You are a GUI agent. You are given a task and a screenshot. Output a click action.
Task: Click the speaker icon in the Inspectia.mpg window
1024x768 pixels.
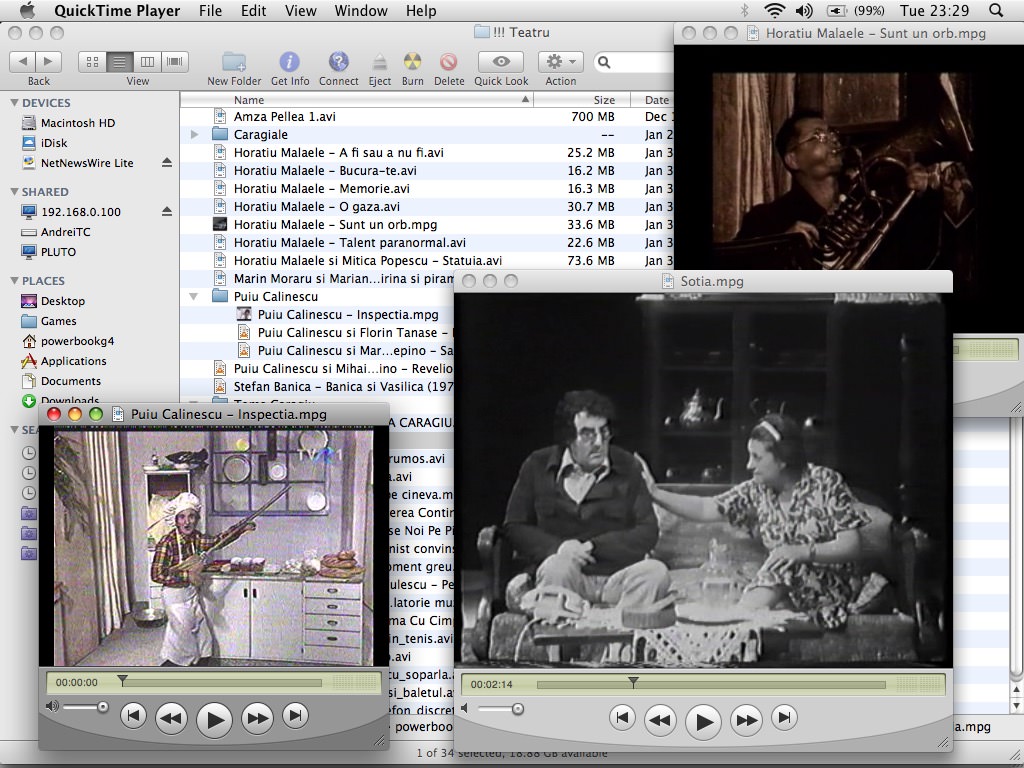coord(52,706)
